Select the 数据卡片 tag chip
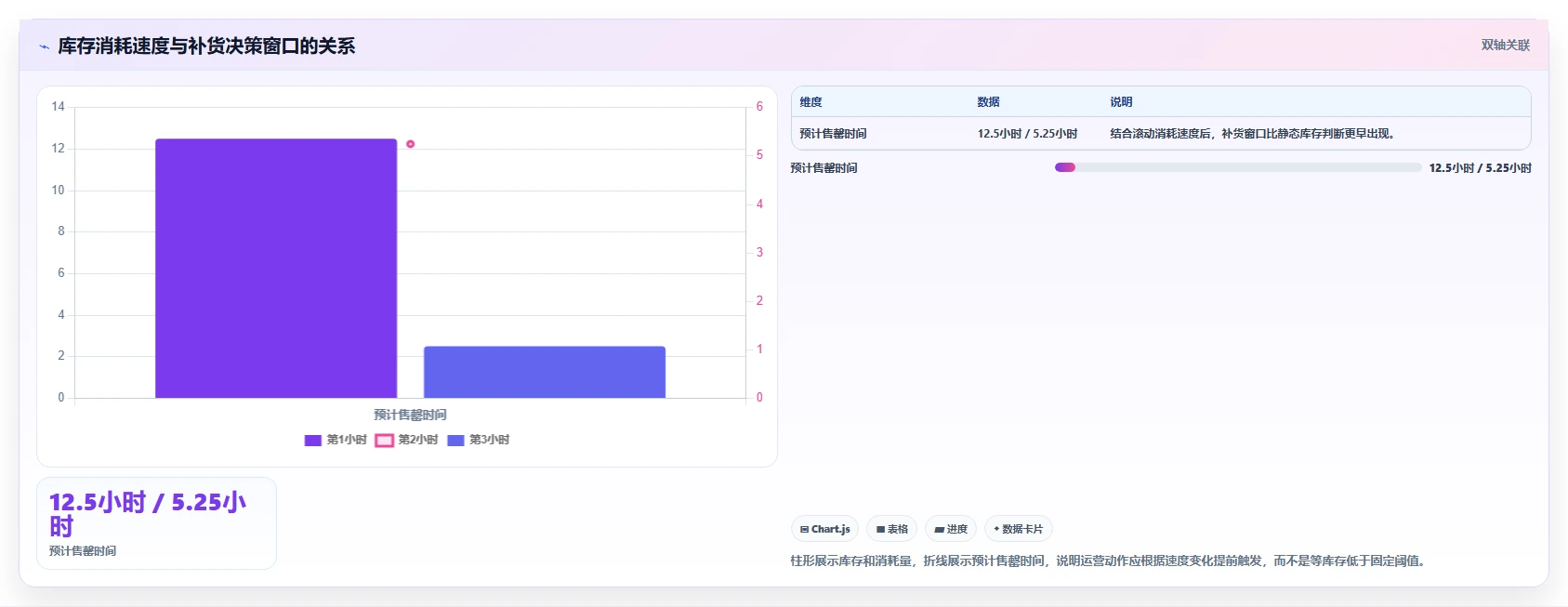 pos(1019,529)
